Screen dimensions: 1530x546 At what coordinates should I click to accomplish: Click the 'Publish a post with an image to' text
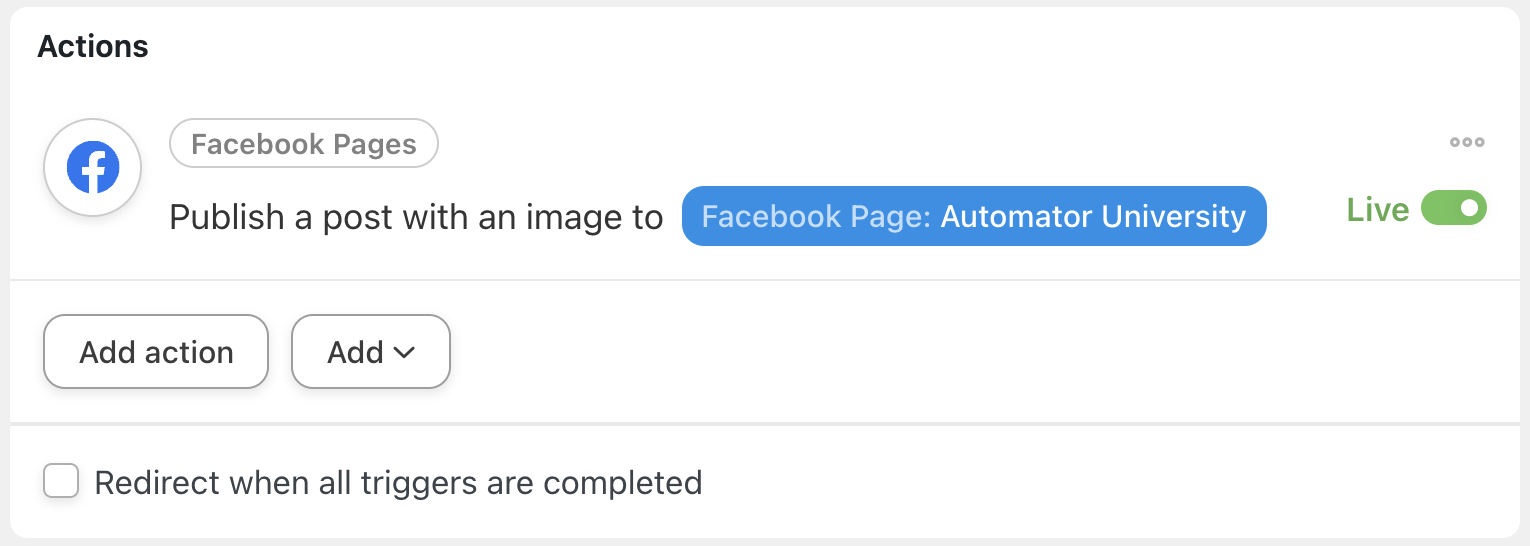point(416,217)
